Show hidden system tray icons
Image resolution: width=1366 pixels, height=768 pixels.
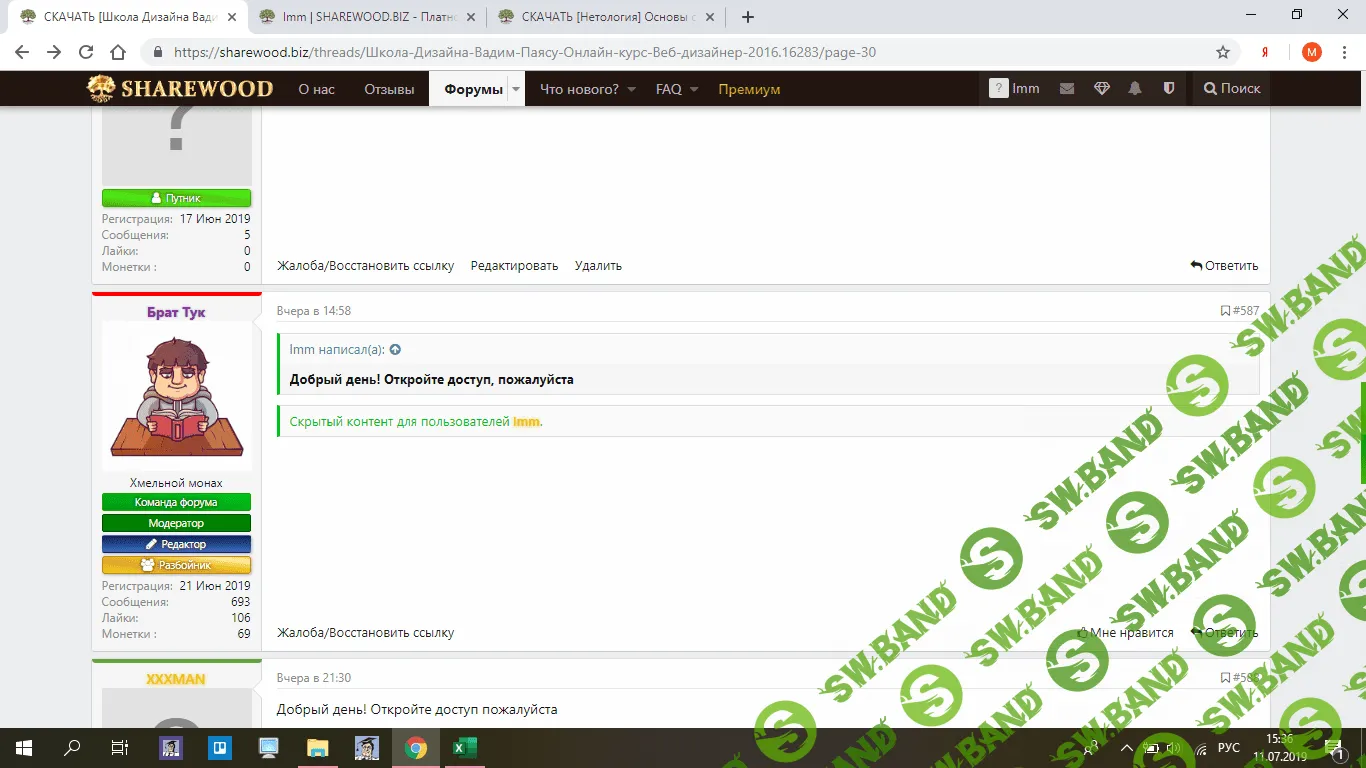pyautogui.click(x=1126, y=748)
